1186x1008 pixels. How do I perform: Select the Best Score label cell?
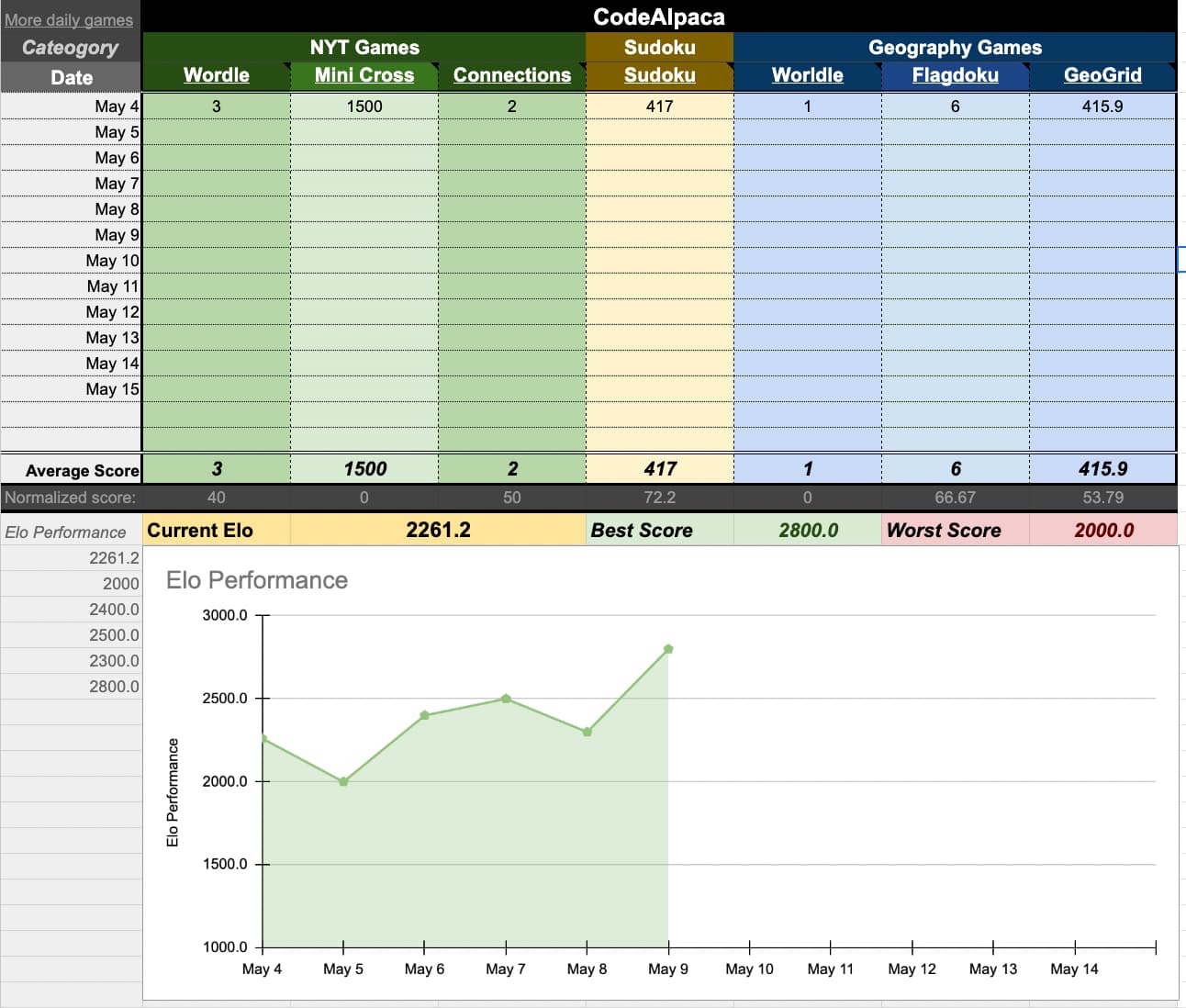[x=660, y=531]
